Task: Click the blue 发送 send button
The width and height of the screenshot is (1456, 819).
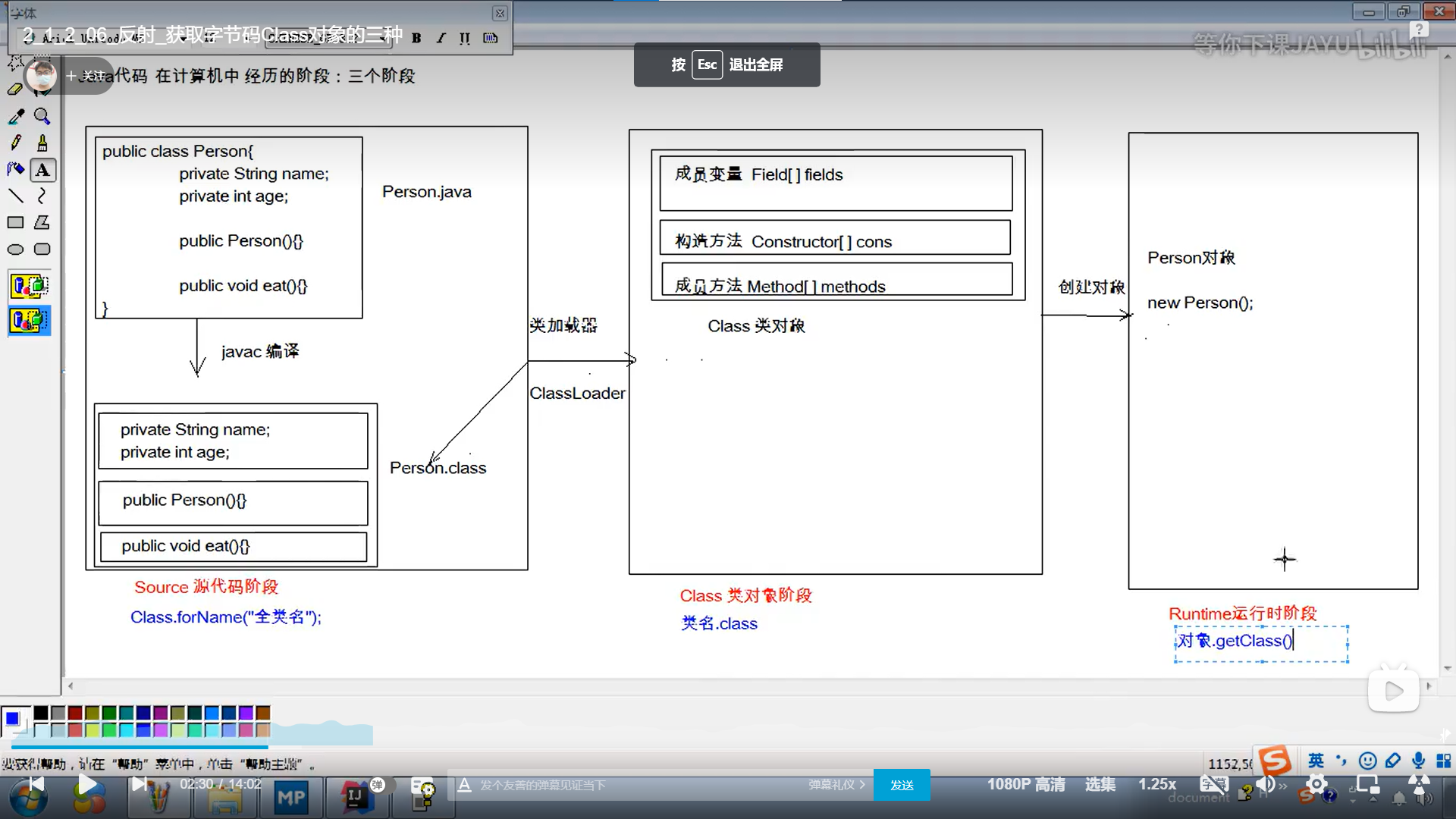Action: coord(902,785)
